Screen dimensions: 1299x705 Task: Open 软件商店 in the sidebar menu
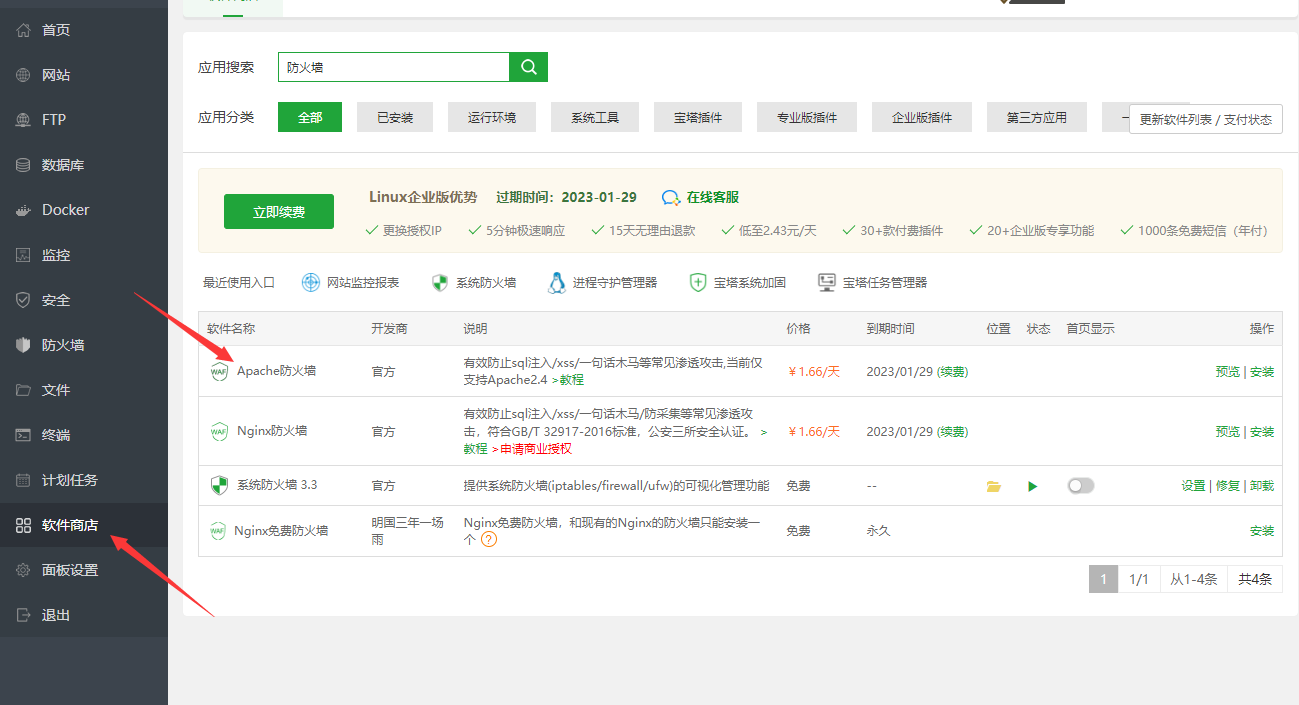[84, 525]
